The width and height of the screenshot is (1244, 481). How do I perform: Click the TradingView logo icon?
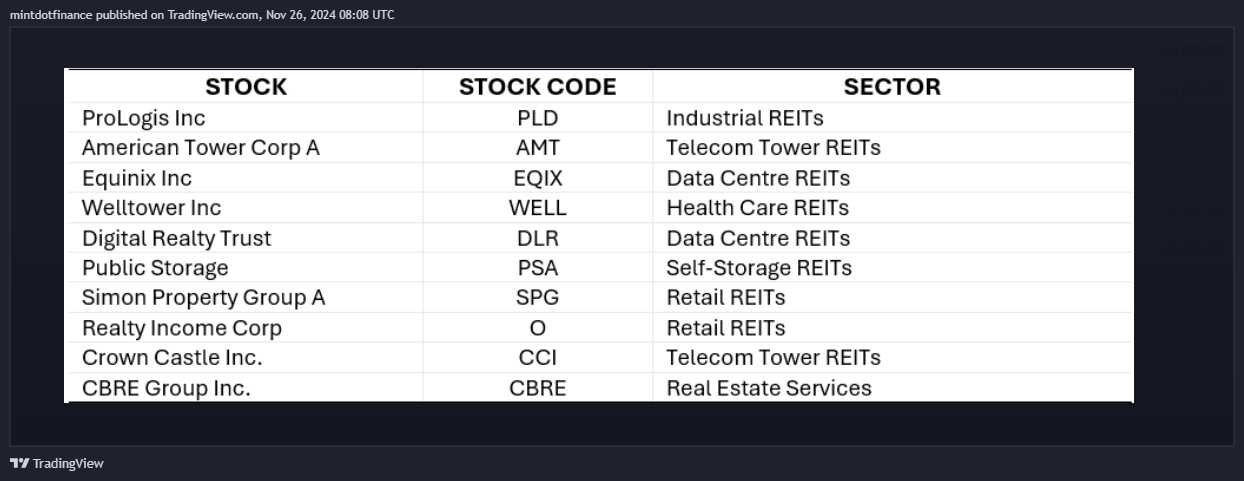pos(19,463)
